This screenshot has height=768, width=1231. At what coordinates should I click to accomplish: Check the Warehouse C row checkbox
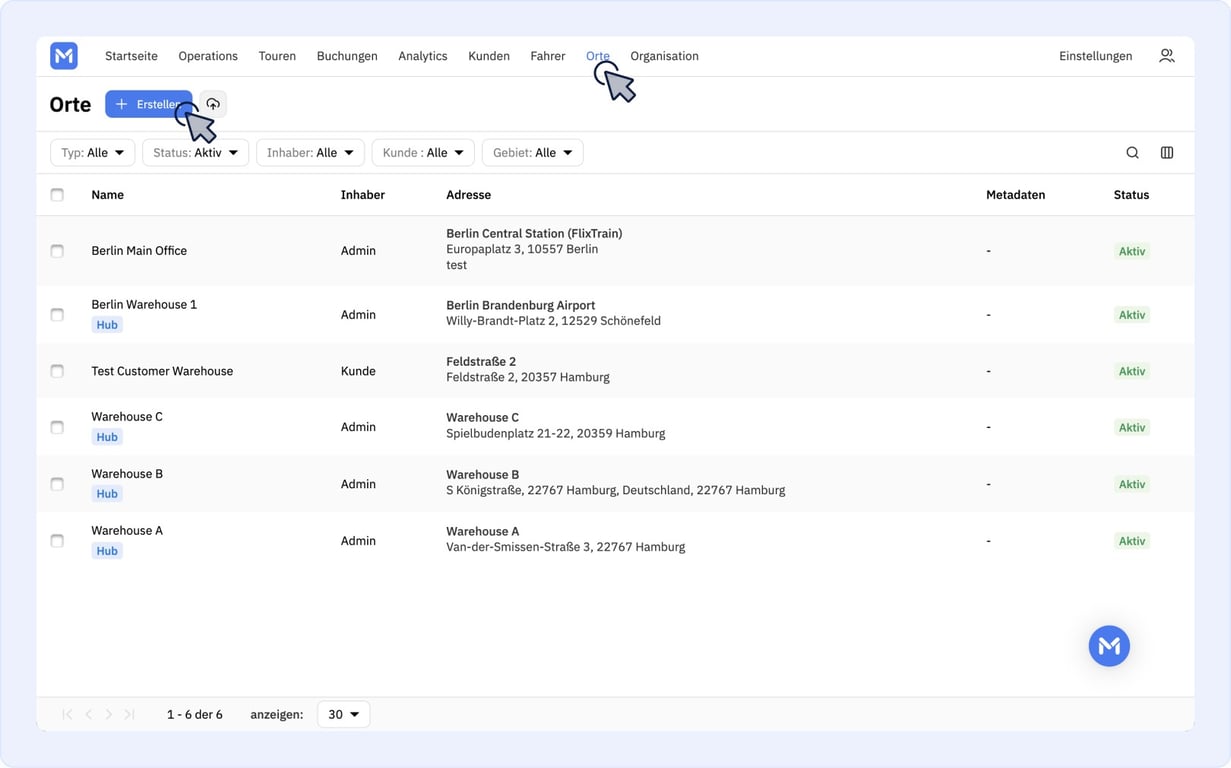click(57, 427)
